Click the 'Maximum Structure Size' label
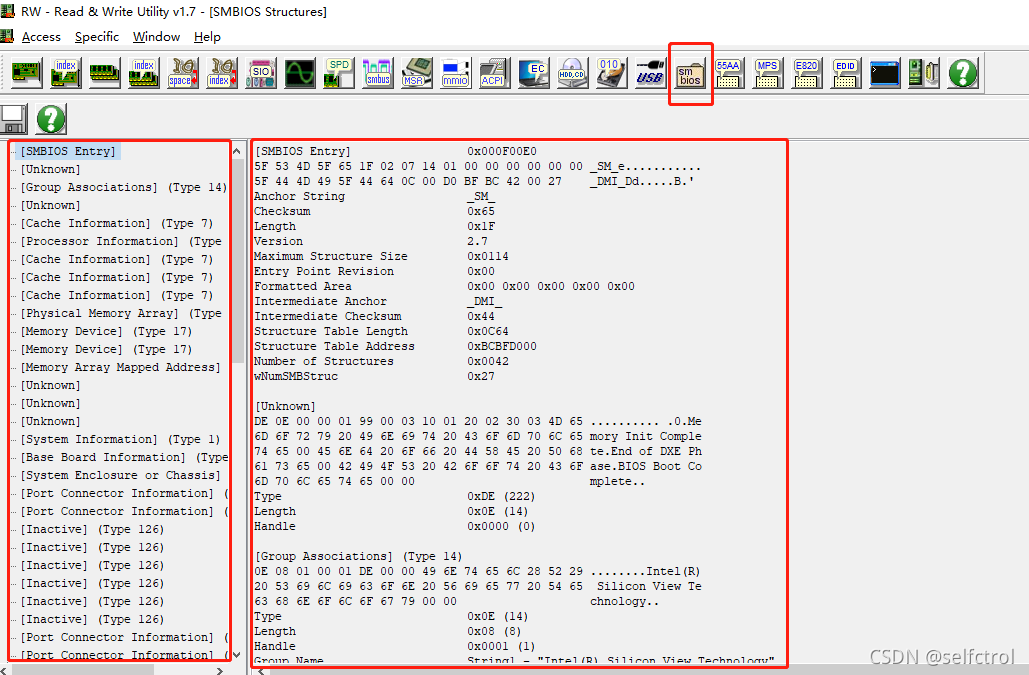Screen dimensions: 1029x675 (331, 256)
